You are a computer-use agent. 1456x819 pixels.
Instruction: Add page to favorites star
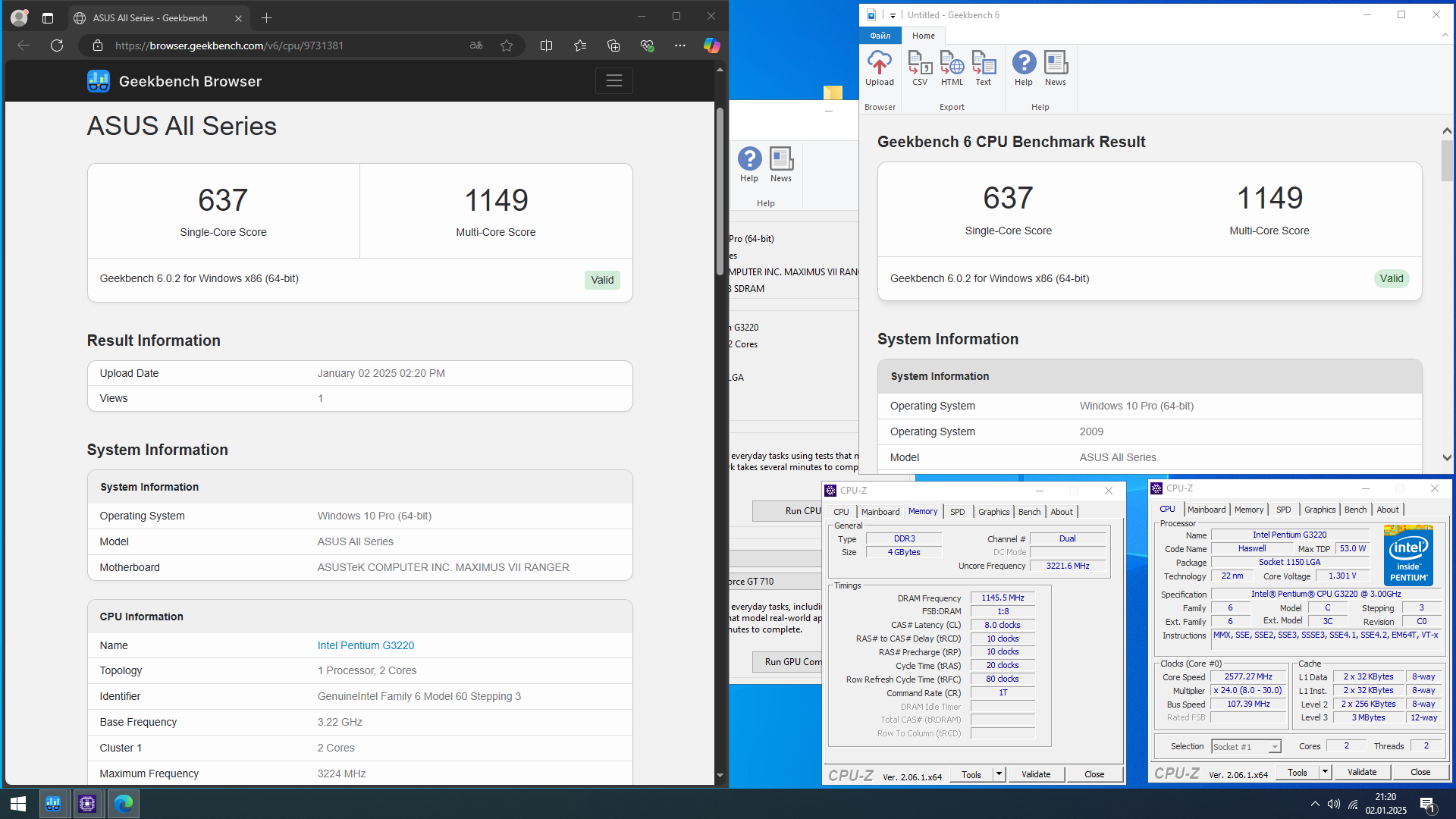click(507, 45)
